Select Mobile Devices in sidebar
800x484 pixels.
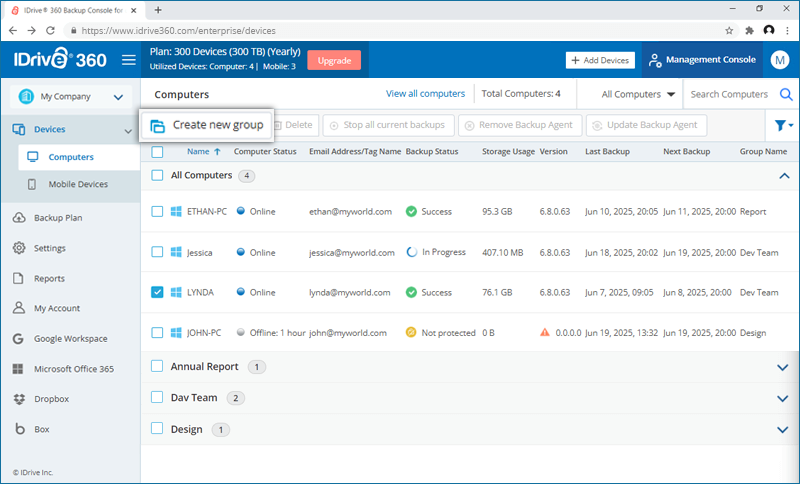(x=78, y=185)
